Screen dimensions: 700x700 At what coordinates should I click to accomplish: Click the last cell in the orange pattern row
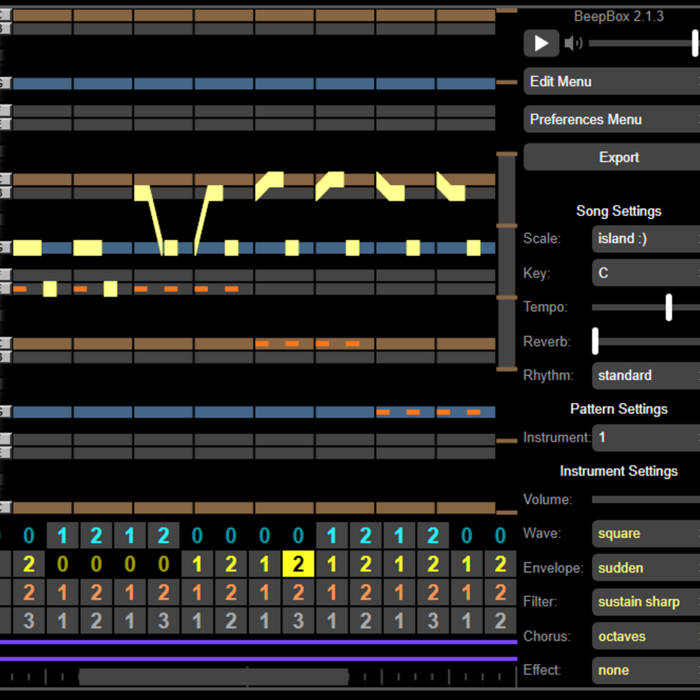click(x=500, y=592)
